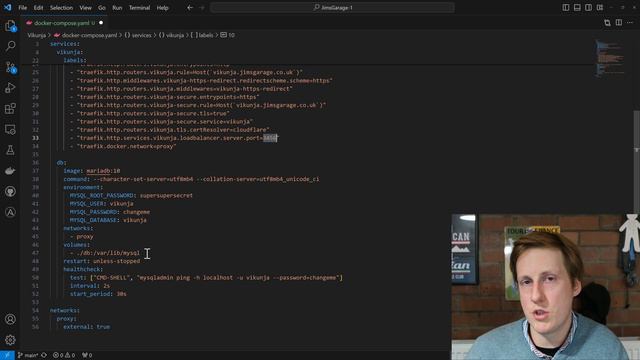Click the 'external: true' line
The image size is (640, 360).
(x=87, y=327)
